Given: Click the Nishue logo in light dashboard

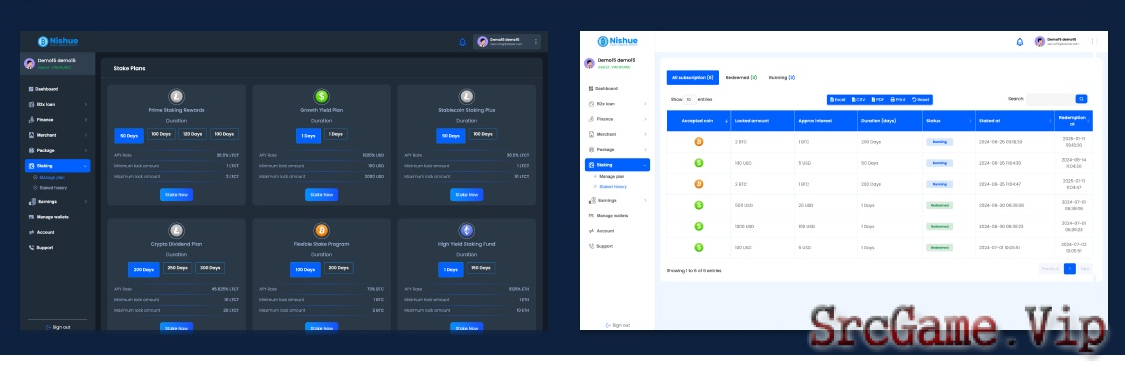Looking at the screenshot, I should [618, 41].
